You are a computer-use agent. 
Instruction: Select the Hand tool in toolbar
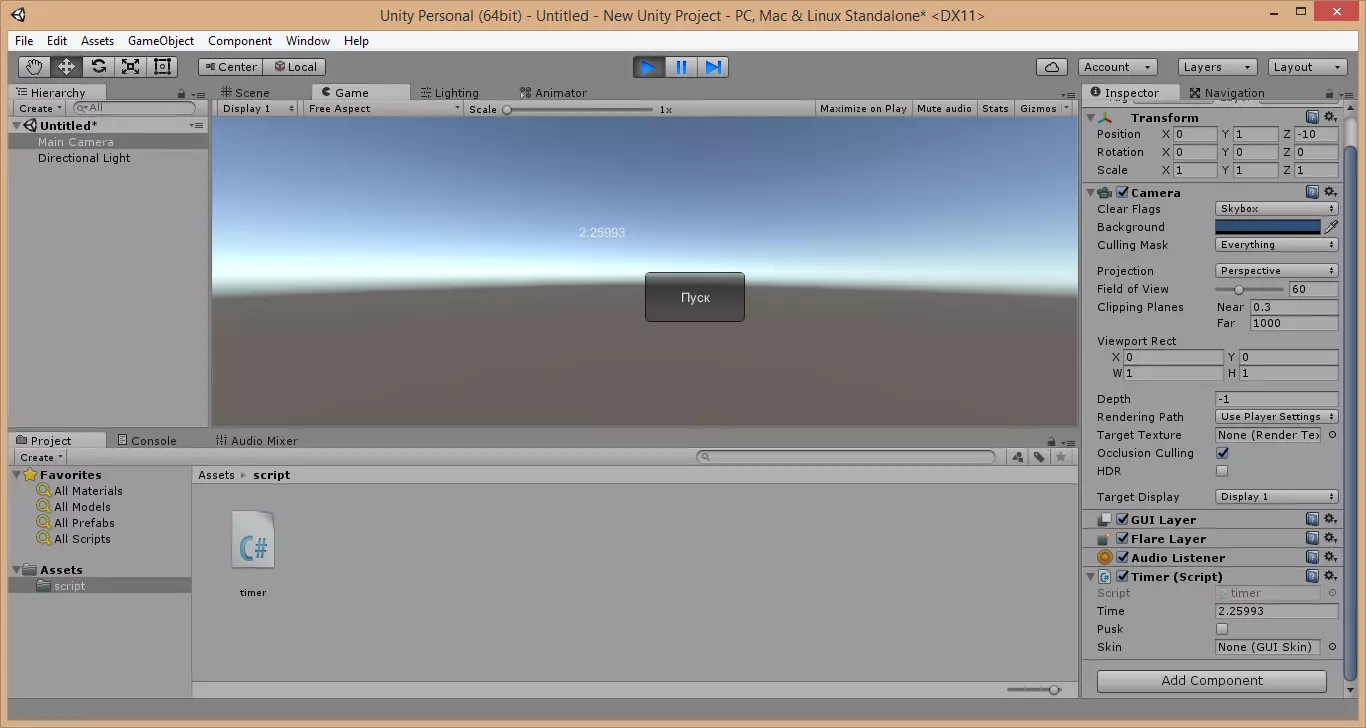[x=34, y=67]
